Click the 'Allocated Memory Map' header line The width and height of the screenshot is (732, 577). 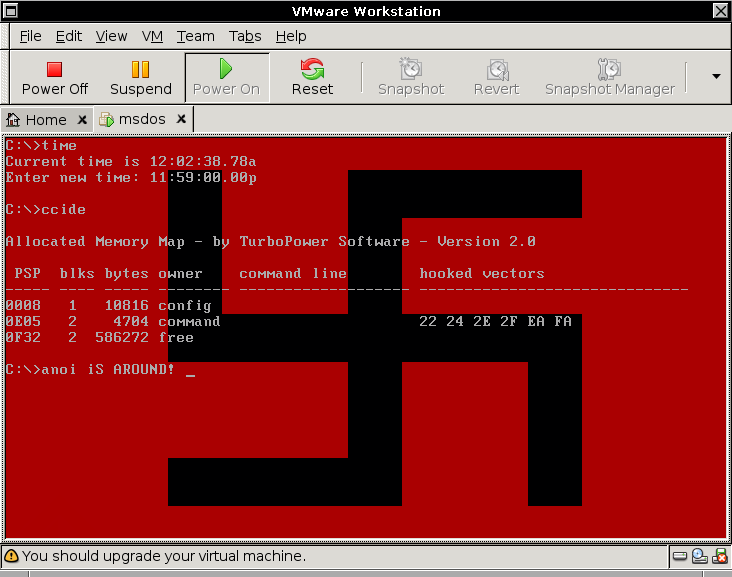pyautogui.click(x=270, y=241)
